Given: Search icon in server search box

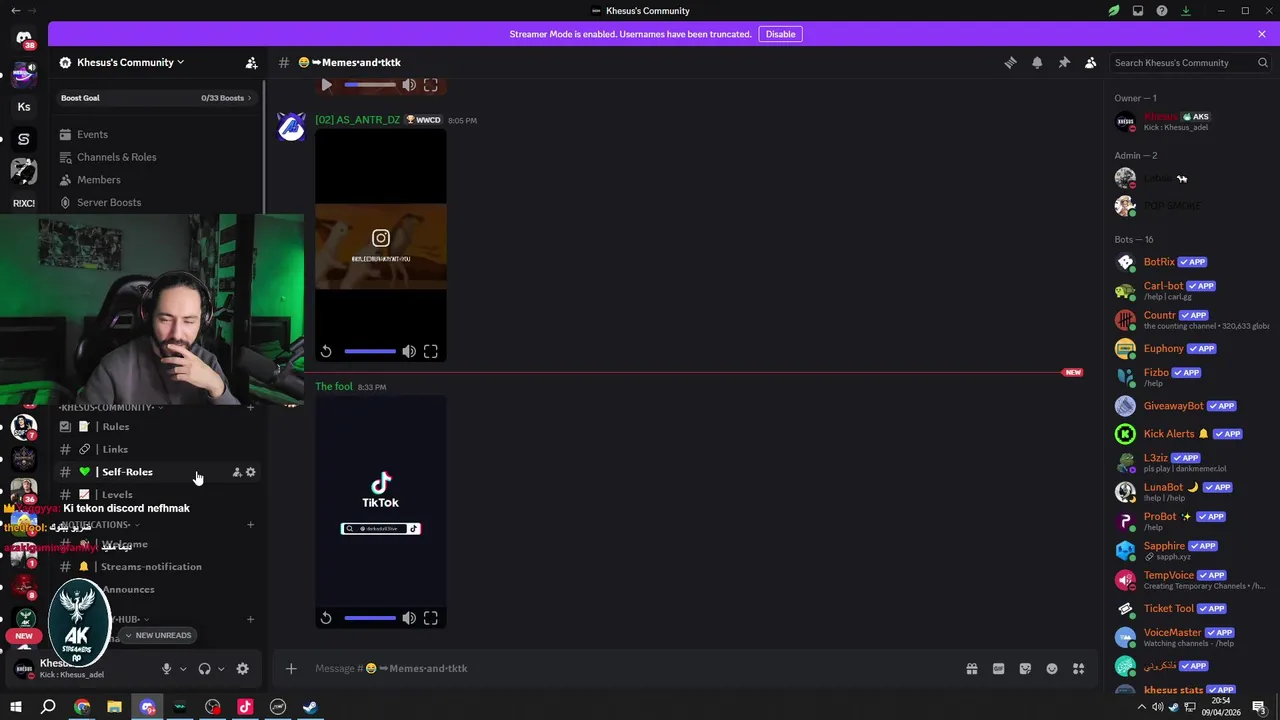Looking at the screenshot, I should (1263, 62).
